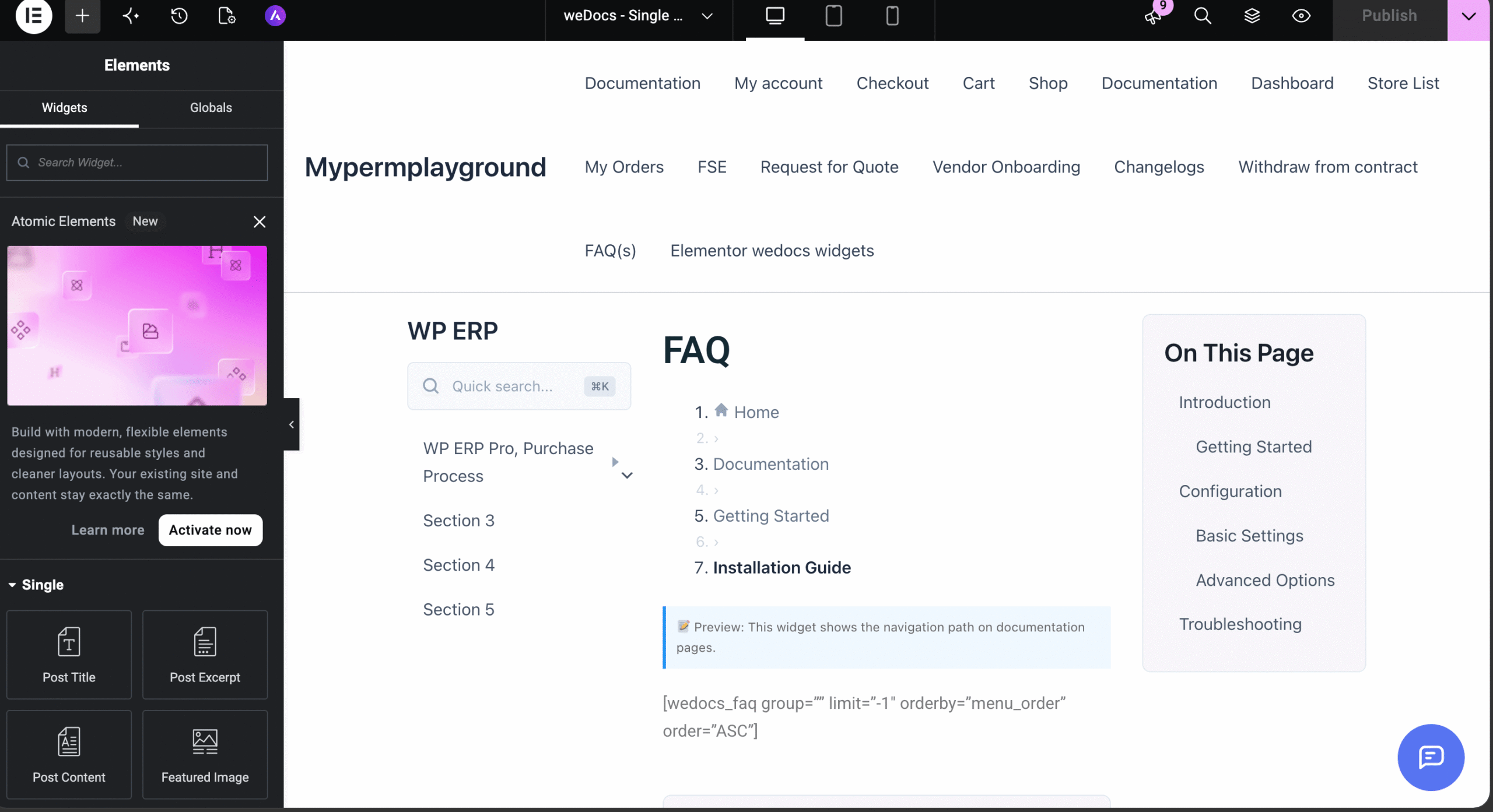Open the AI sparkle tool
This screenshot has height=812, width=1493.
(x=131, y=16)
